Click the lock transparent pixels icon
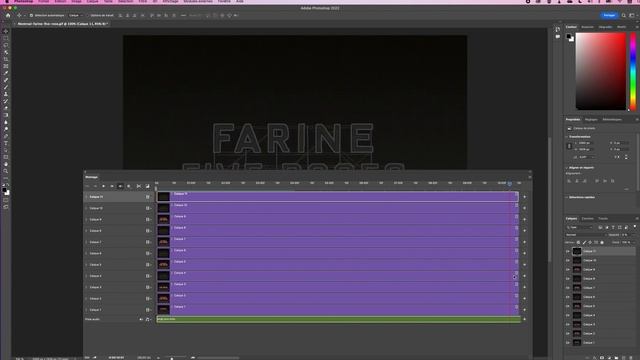640x360 pixels. 578,242
